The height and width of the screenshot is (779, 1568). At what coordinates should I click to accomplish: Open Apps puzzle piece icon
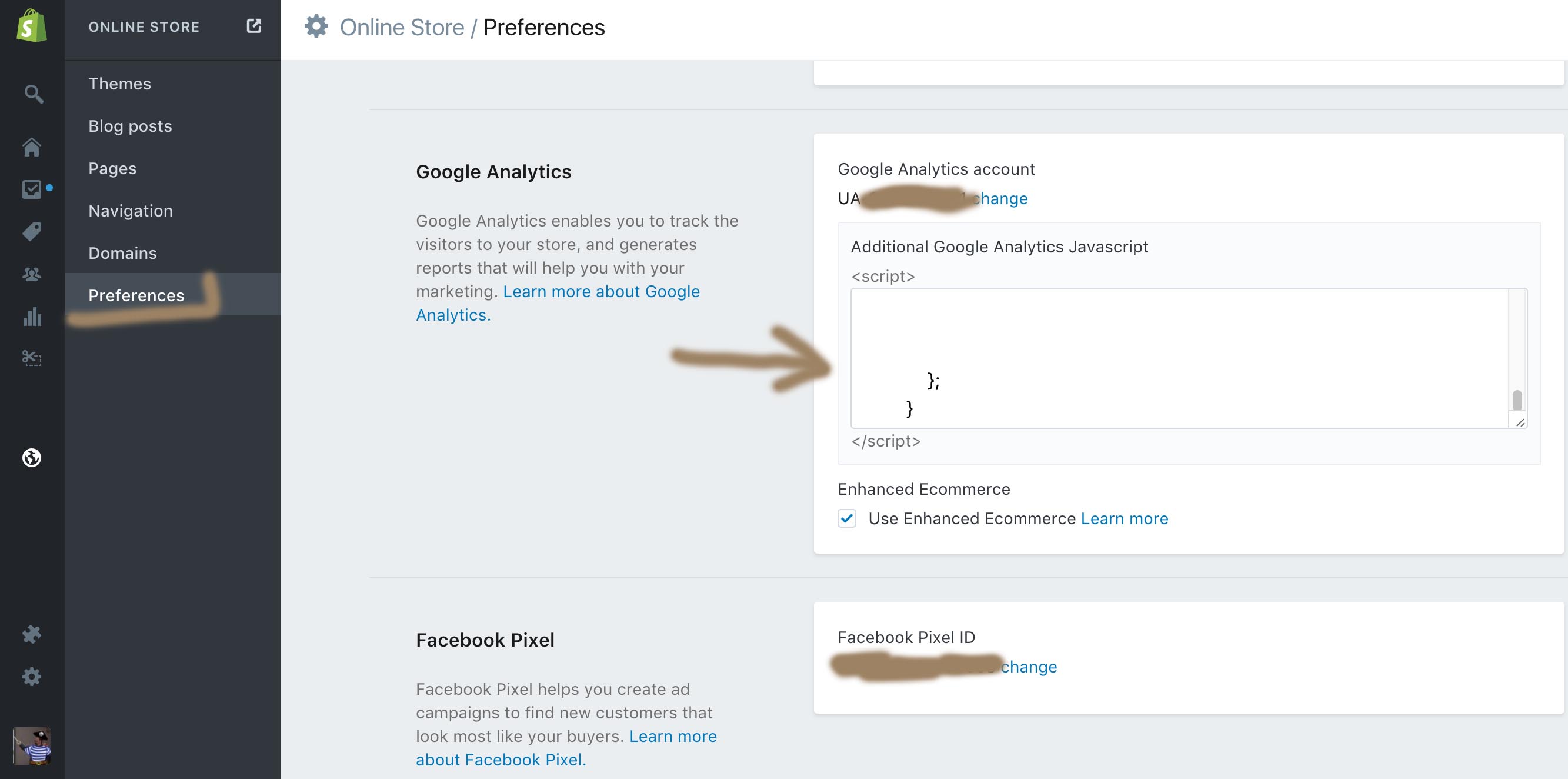pyautogui.click(x=32, y=635)
